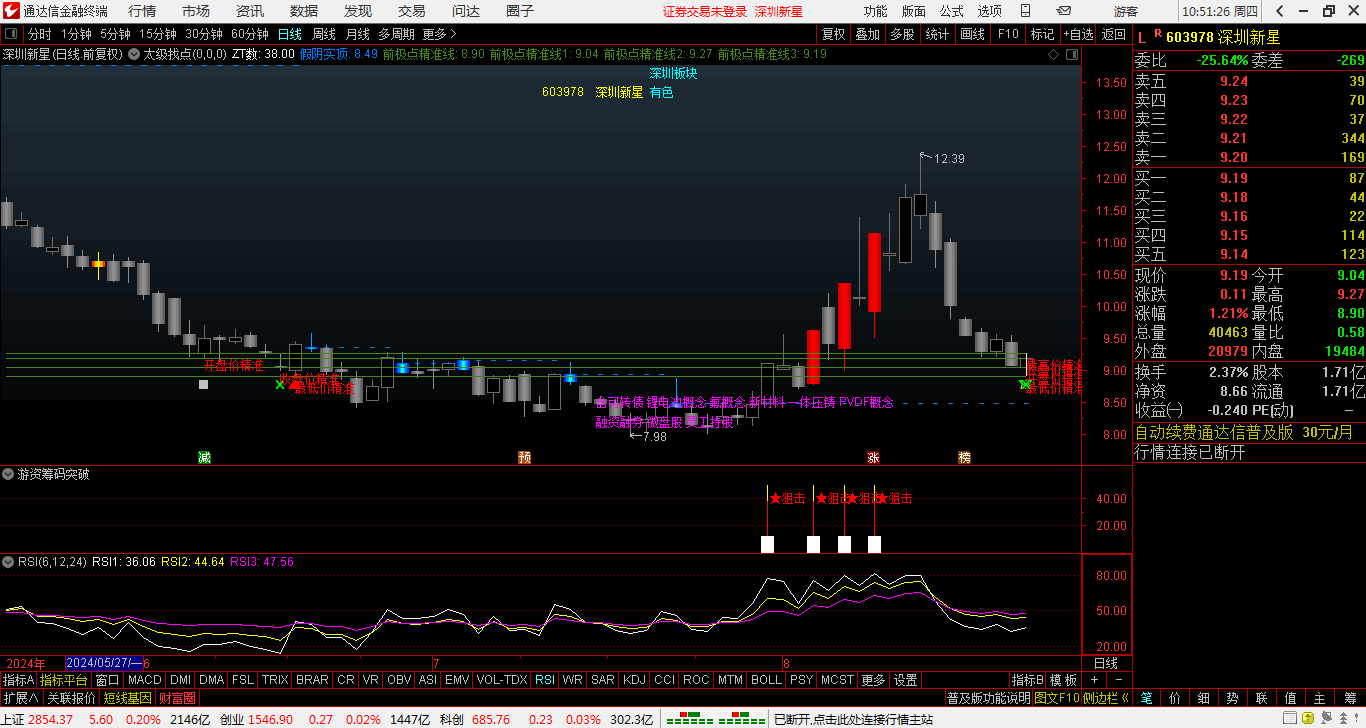Open the phone device icon in title bar
Screen dimensions: 1366x728
coord(1026,11)
